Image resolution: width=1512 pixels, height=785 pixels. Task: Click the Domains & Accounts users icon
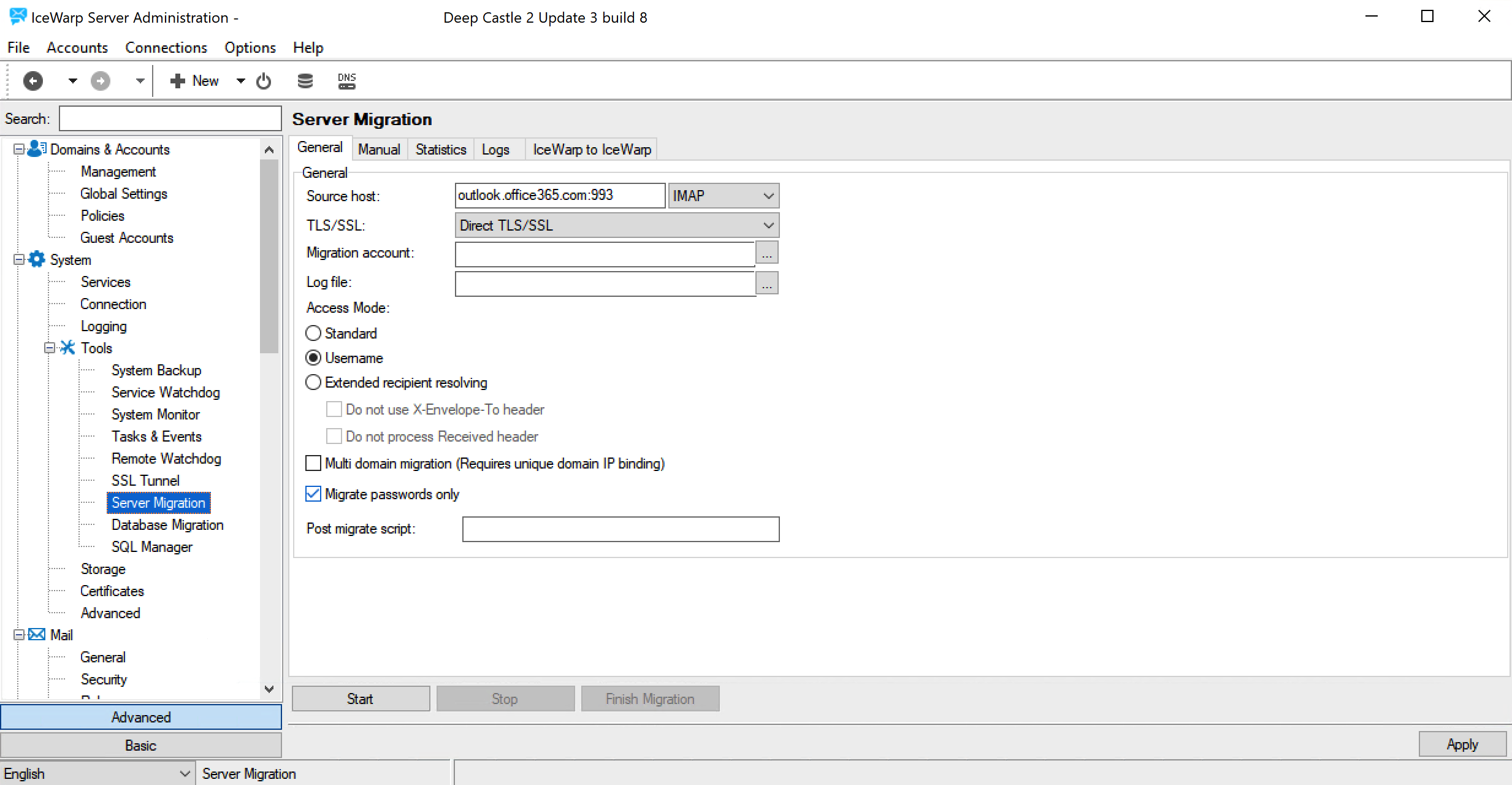click(37, 149)
